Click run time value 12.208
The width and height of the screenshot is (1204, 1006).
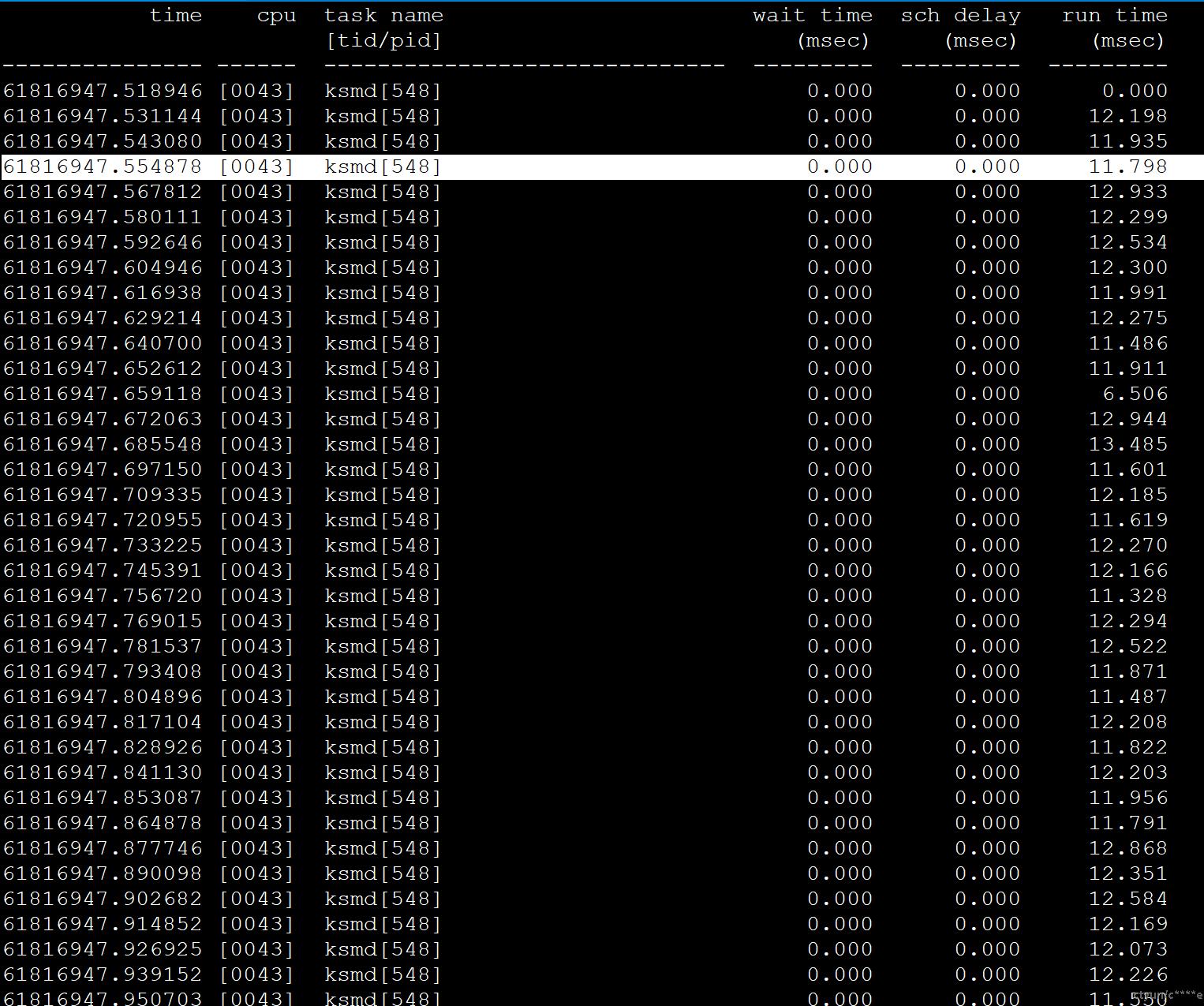1128,722
